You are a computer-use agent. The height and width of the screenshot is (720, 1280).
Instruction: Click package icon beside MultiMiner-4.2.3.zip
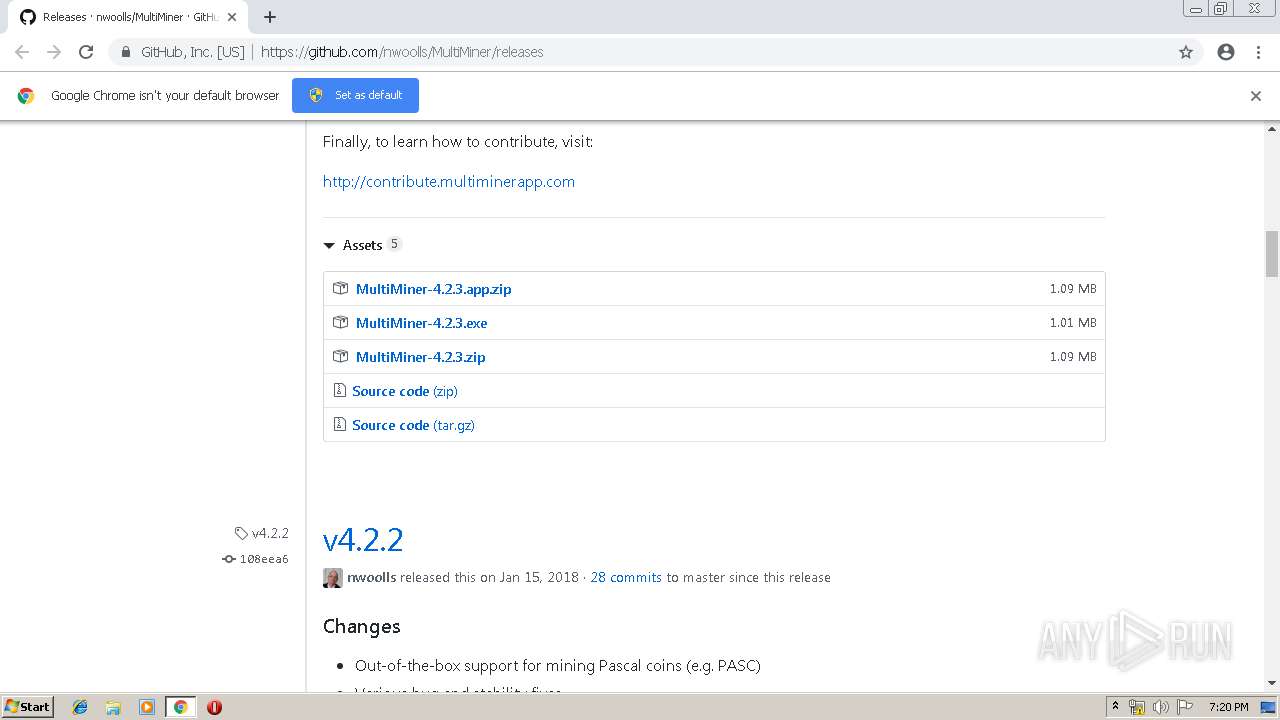pyautogui.click(x=340, y=357)
